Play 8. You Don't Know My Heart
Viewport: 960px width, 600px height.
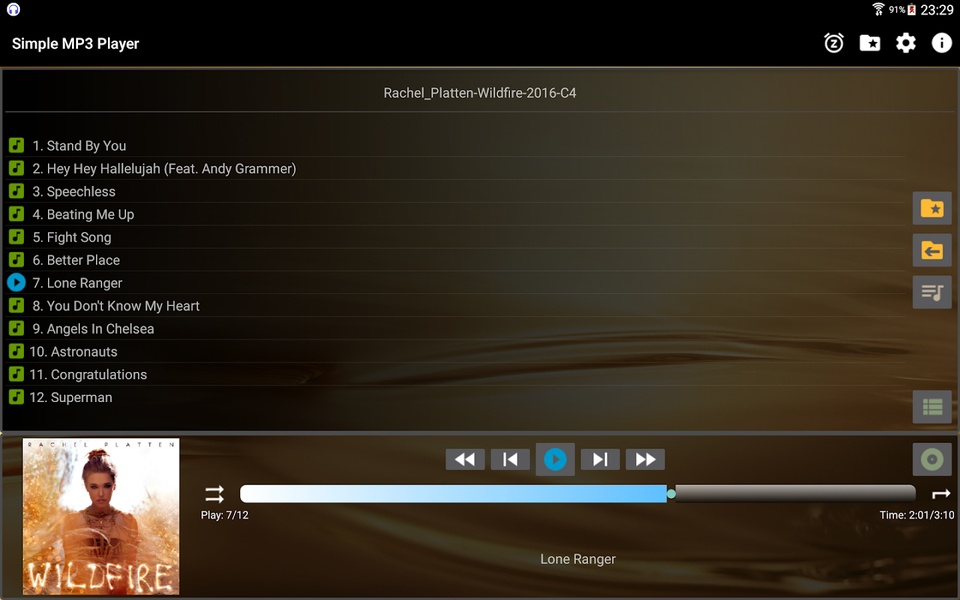[x=455, y=306]
